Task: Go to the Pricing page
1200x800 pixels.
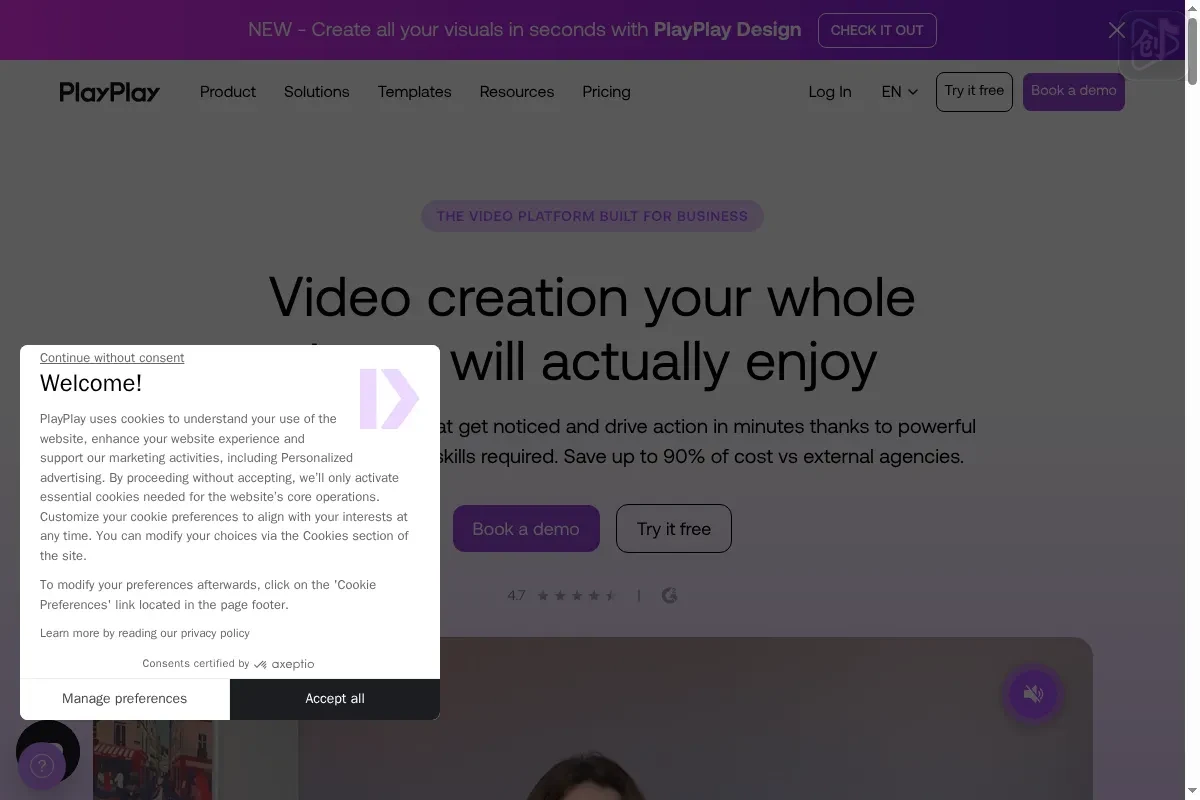Action: point(606,92)
